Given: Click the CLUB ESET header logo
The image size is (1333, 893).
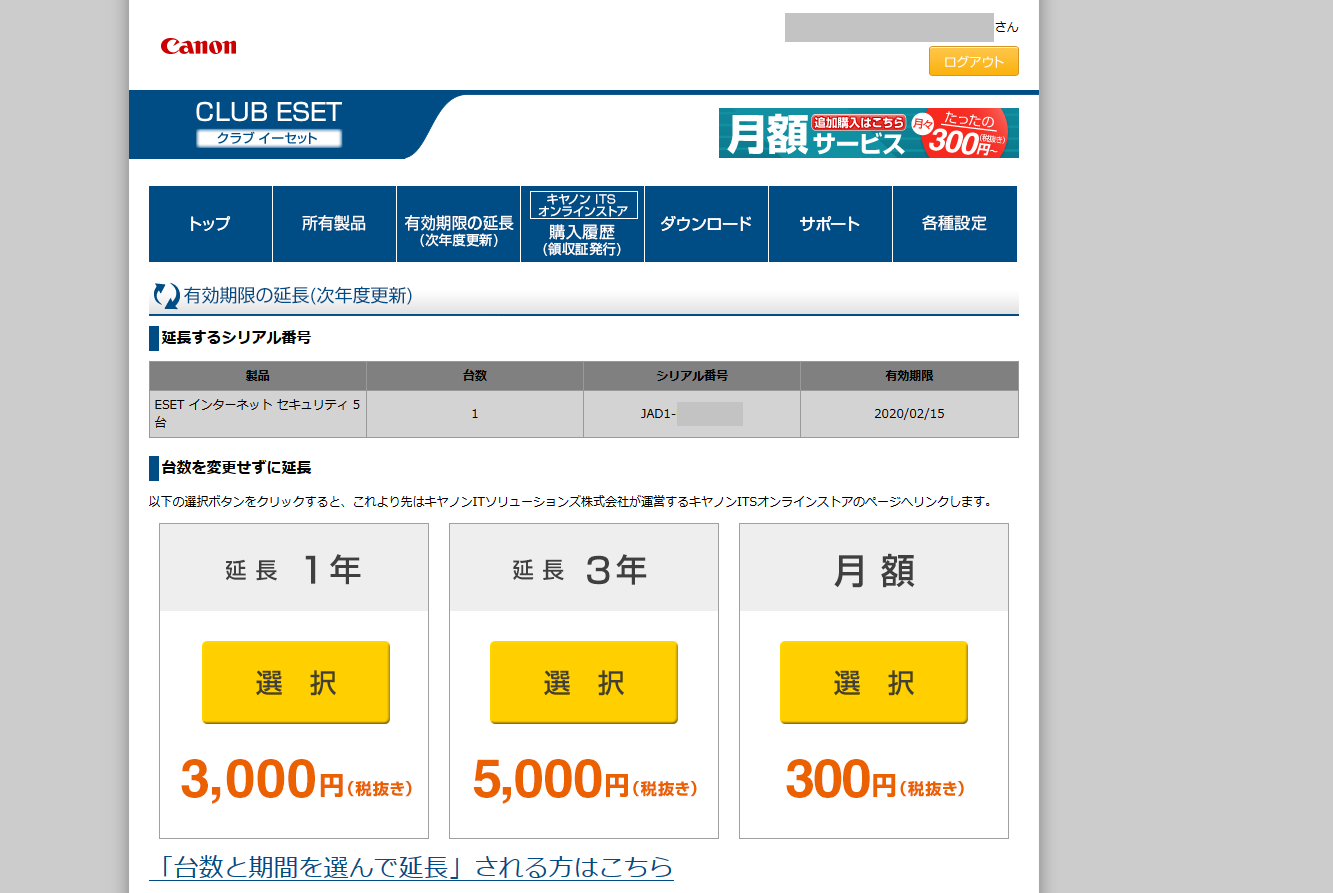Looking at the screenshot, I should click(x=269, y=124).
